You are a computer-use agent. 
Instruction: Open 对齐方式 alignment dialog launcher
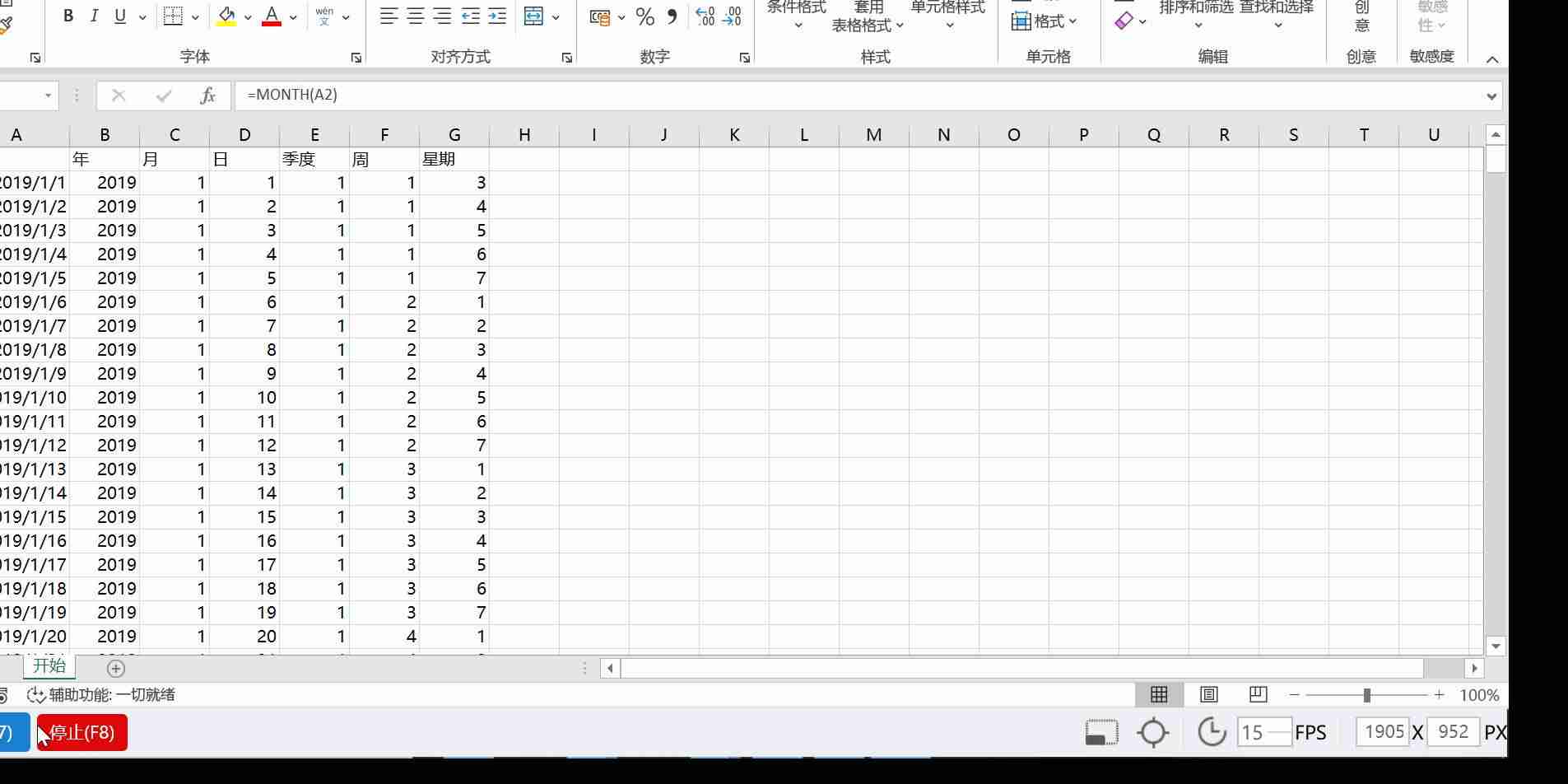click(567, 58)
